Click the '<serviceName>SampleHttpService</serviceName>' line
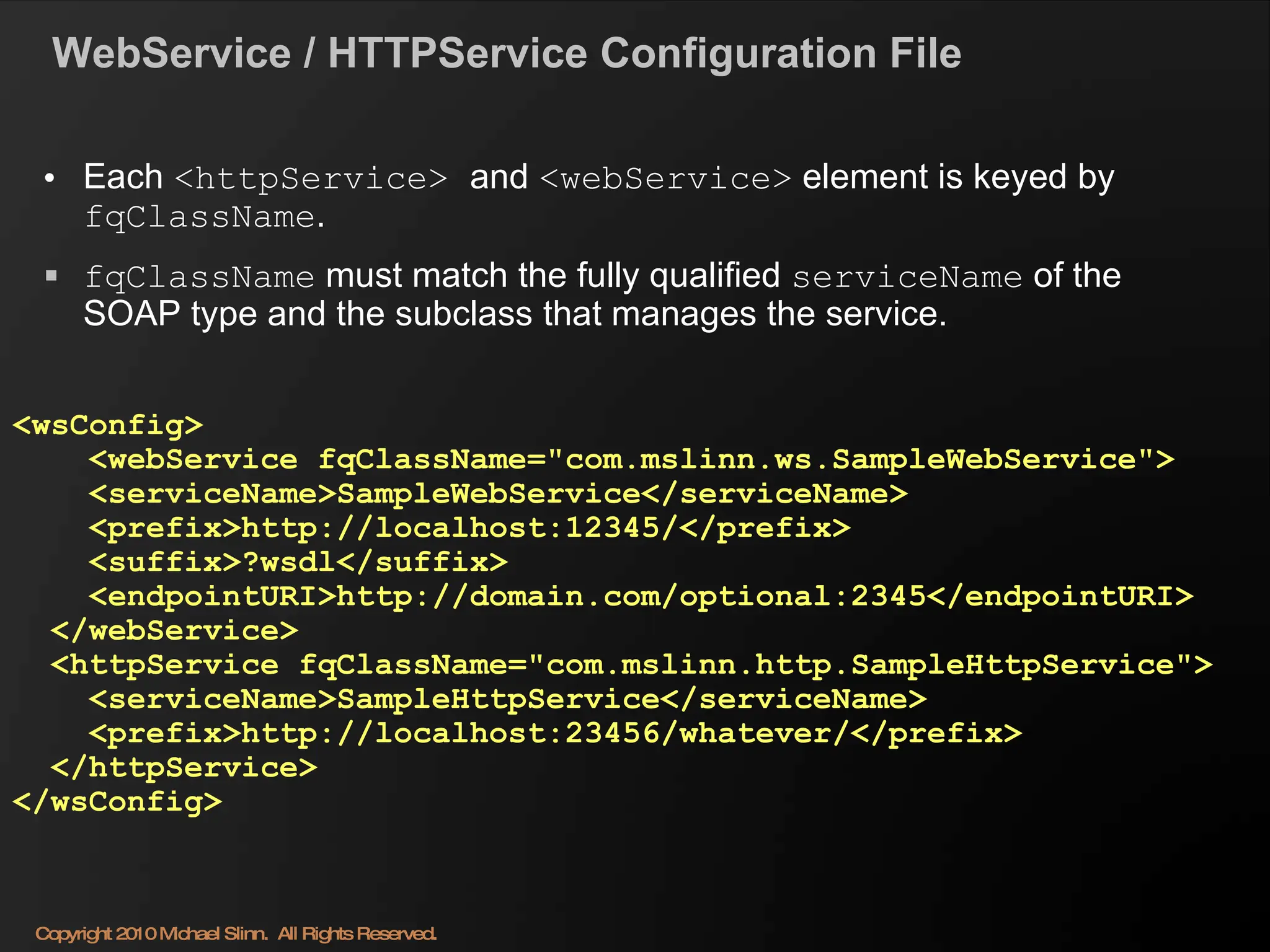This screenshot has width=1270, height=952. click(x=508, y=699)
